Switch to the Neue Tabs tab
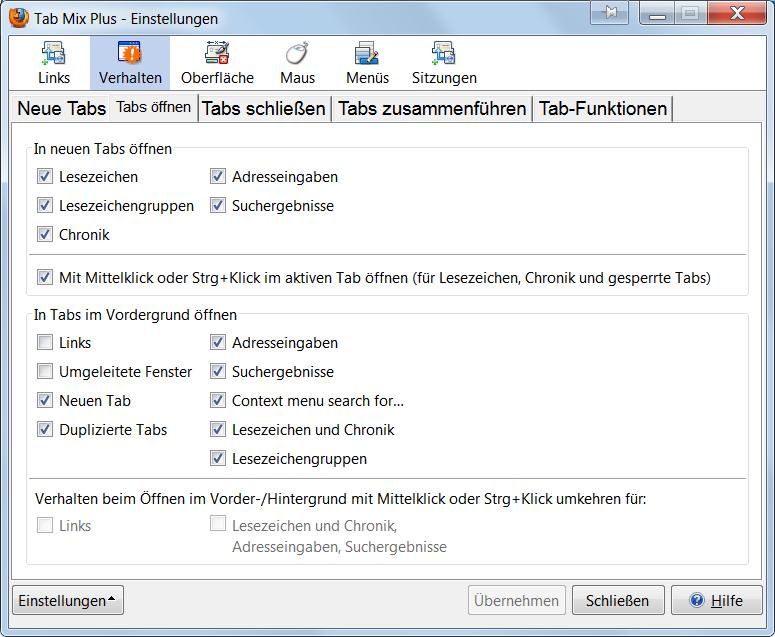The image size is (775, 637). (x=61, y=108)
